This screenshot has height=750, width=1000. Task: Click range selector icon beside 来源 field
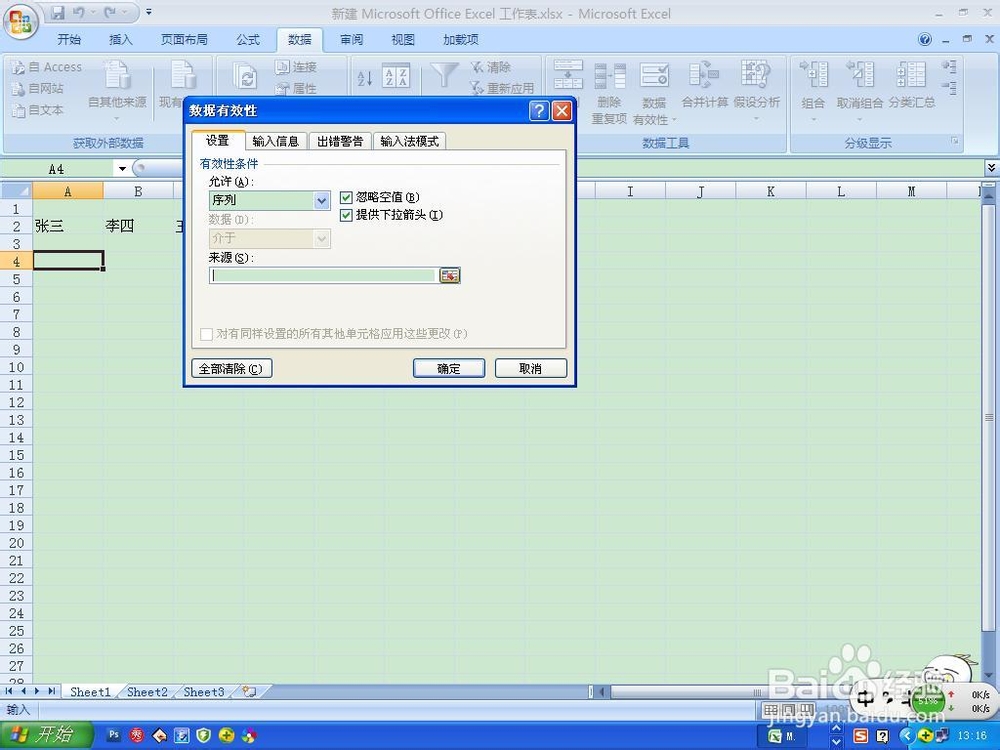(x=450, y=276)
